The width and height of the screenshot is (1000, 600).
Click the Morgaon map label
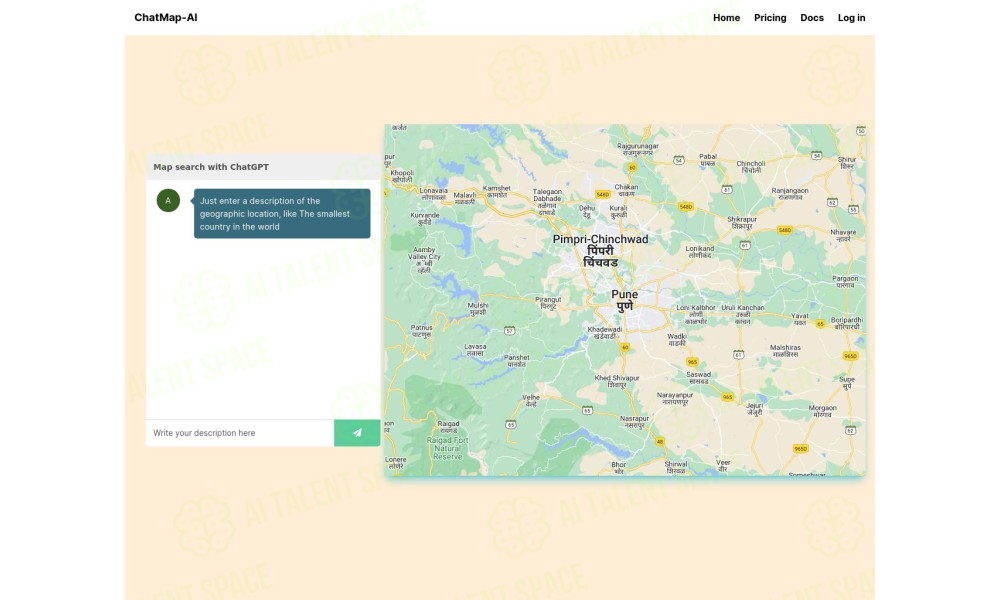[822, 411]
